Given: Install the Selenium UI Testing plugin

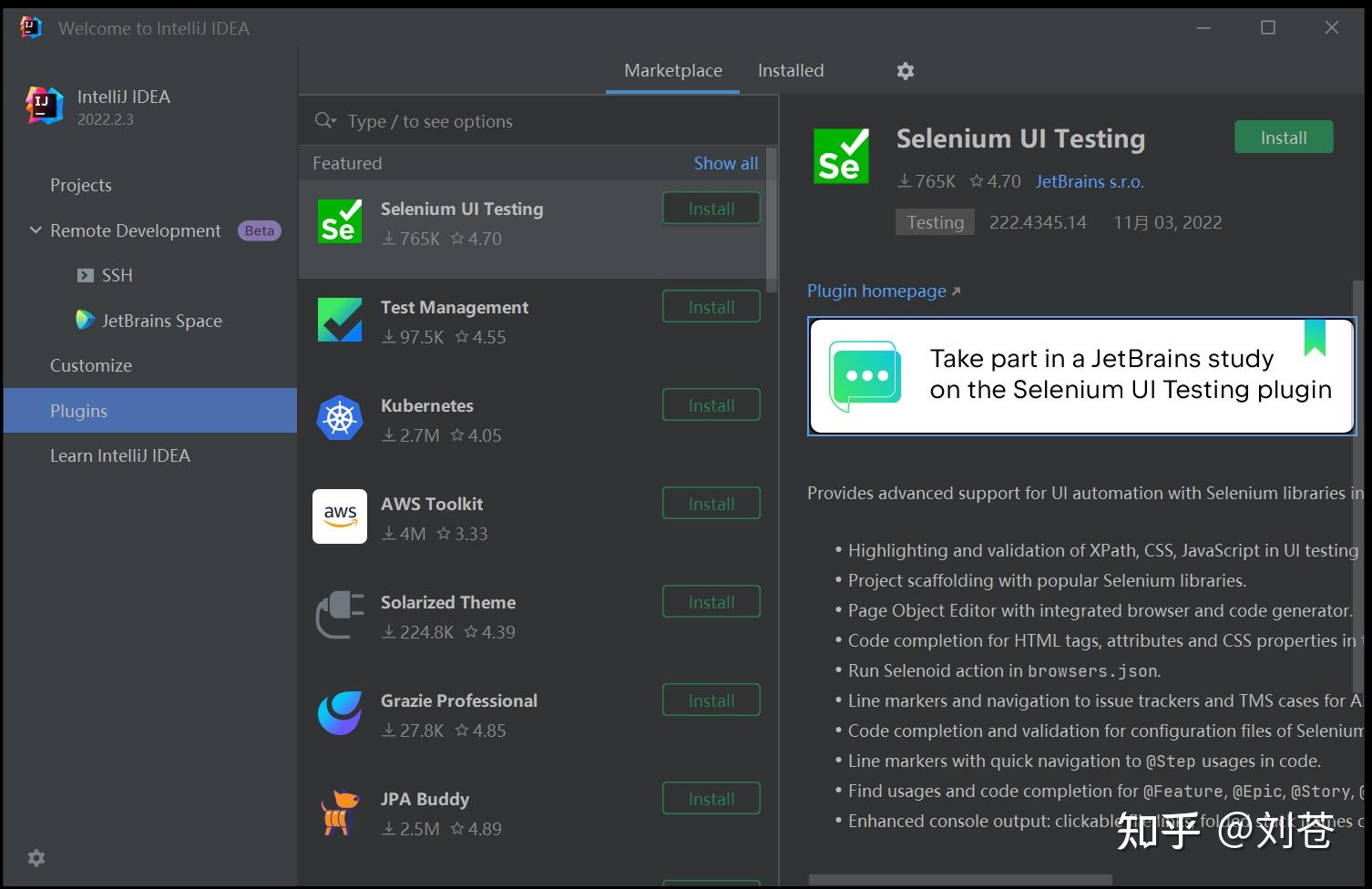Looking at the screenshot, I should [x=1283, y=137].
